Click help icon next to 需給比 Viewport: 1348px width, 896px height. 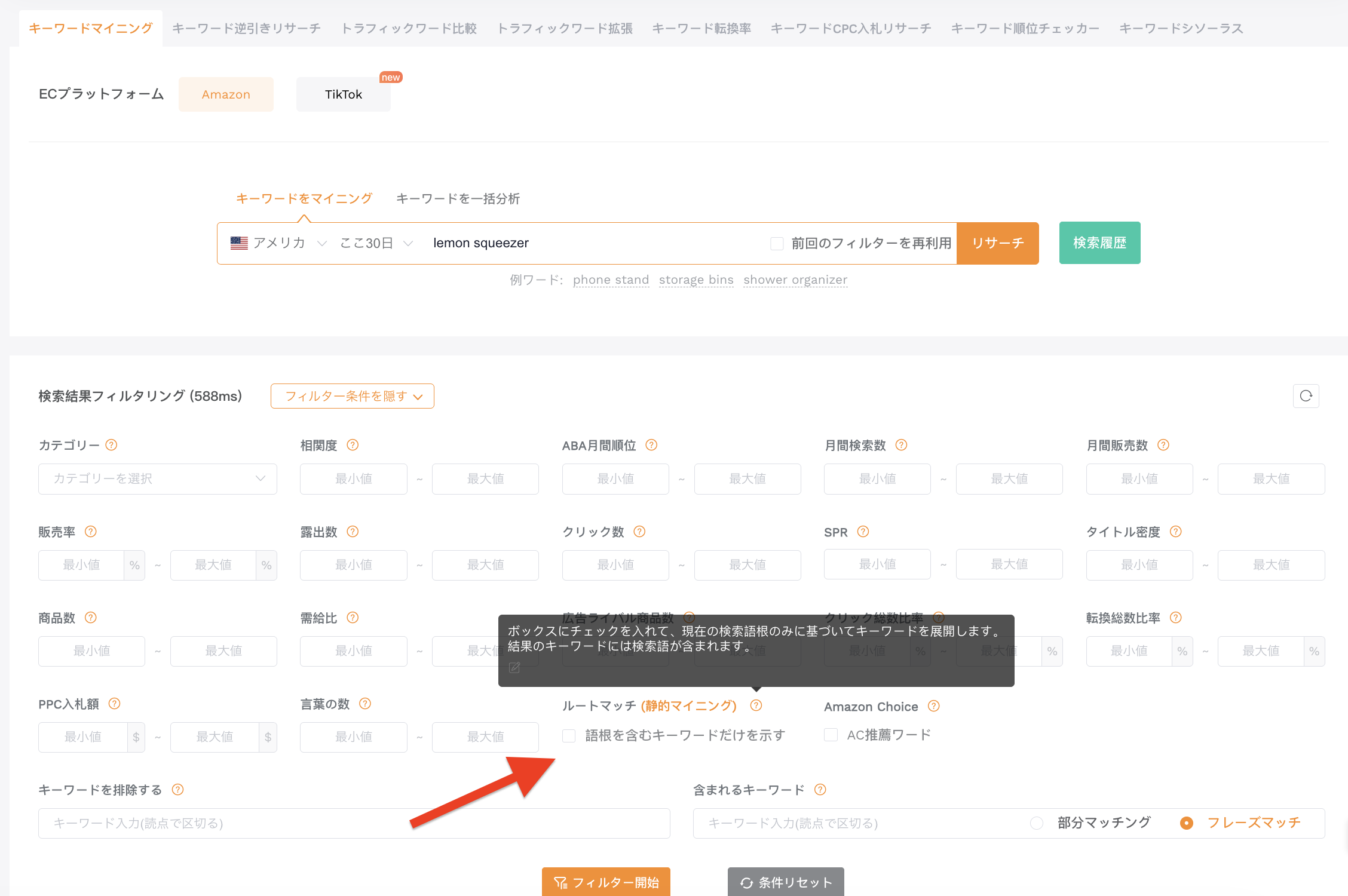click(x=353, y=618)
